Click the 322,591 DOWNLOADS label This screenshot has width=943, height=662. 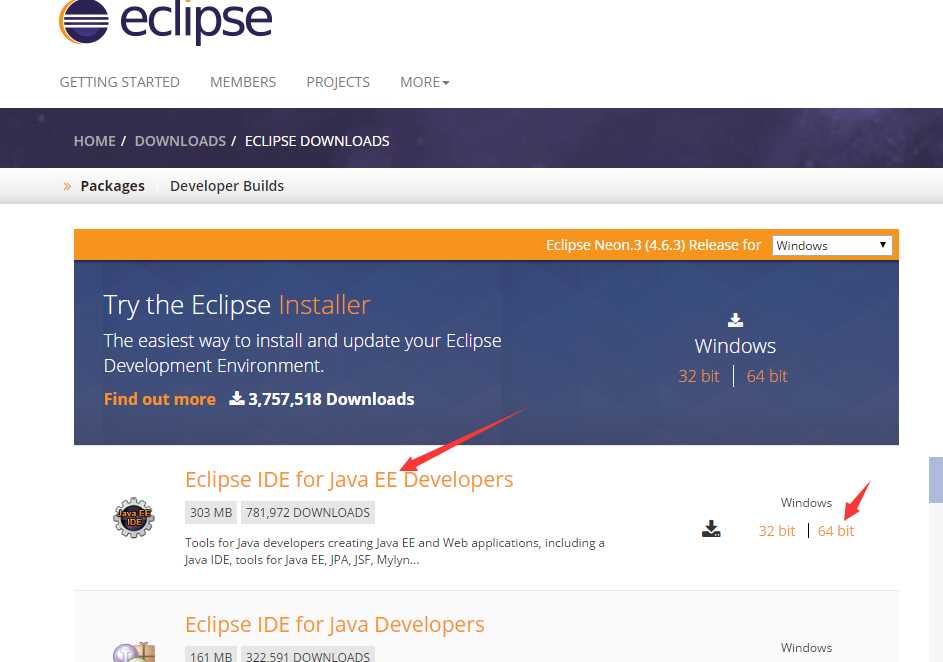(308, 655)
